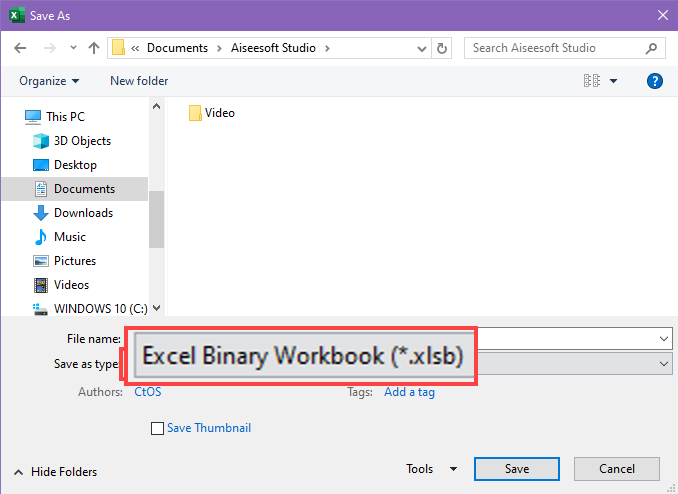Click the Video folder icon
678x494 pixels.
(x=195, y=113)
